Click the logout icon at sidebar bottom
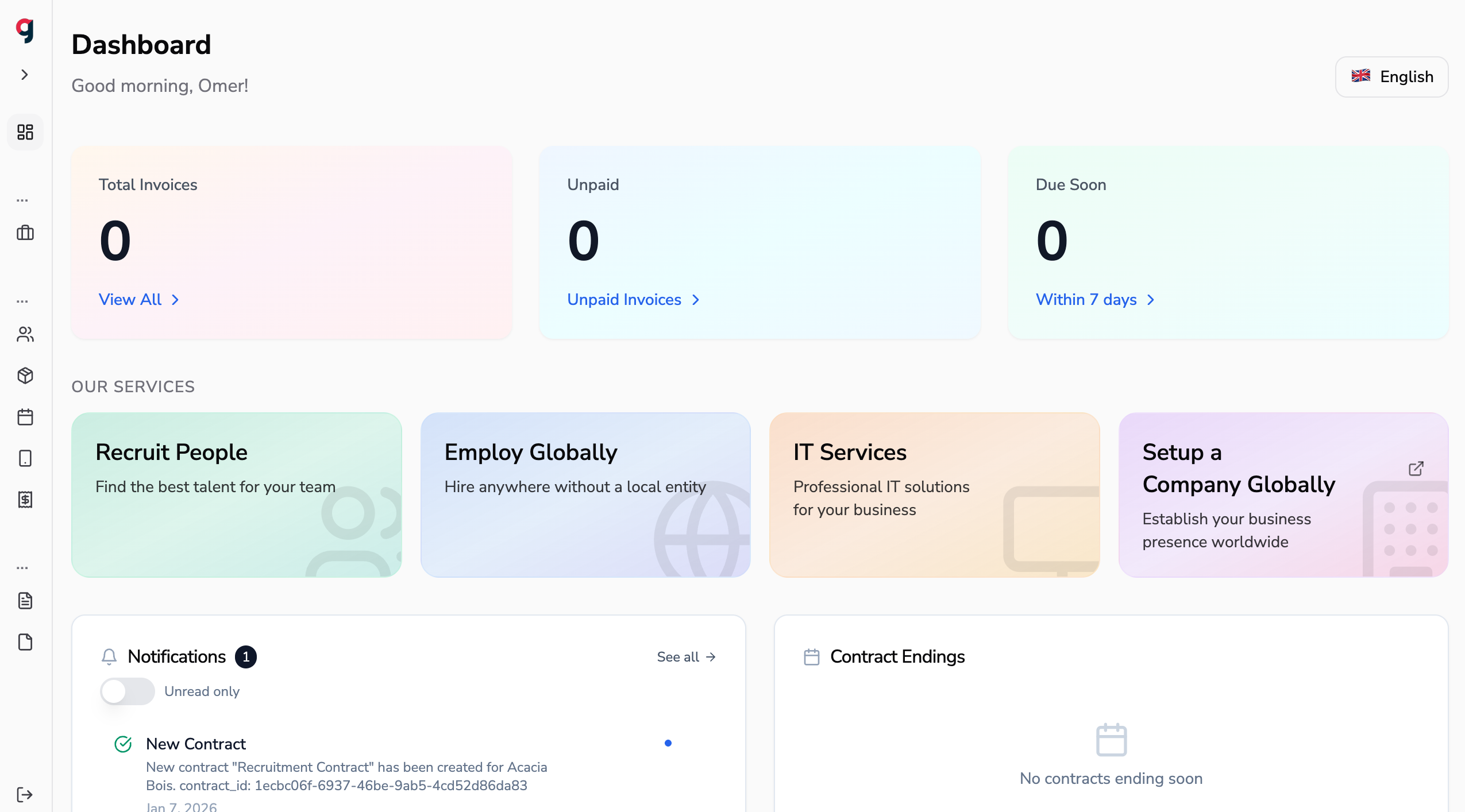 (25, 795)
